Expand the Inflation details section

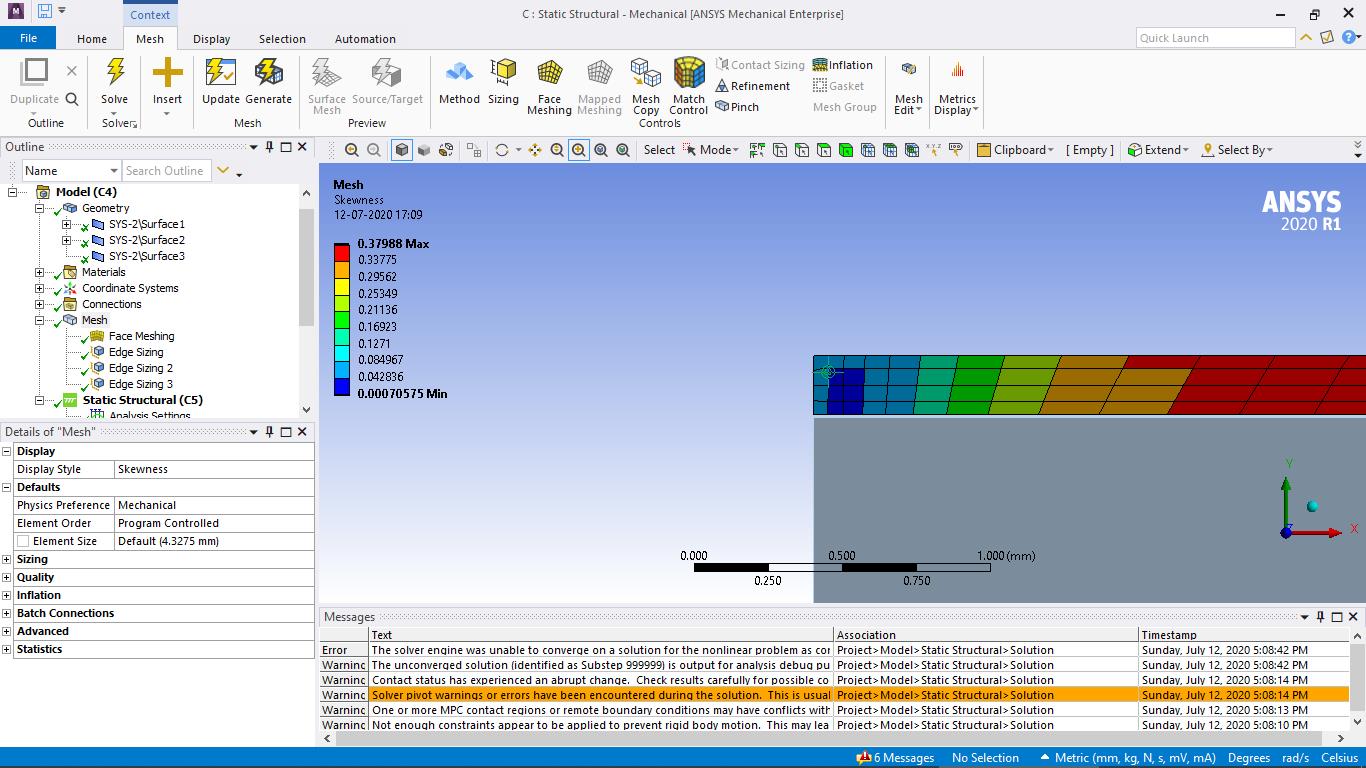tap(7, 595)
